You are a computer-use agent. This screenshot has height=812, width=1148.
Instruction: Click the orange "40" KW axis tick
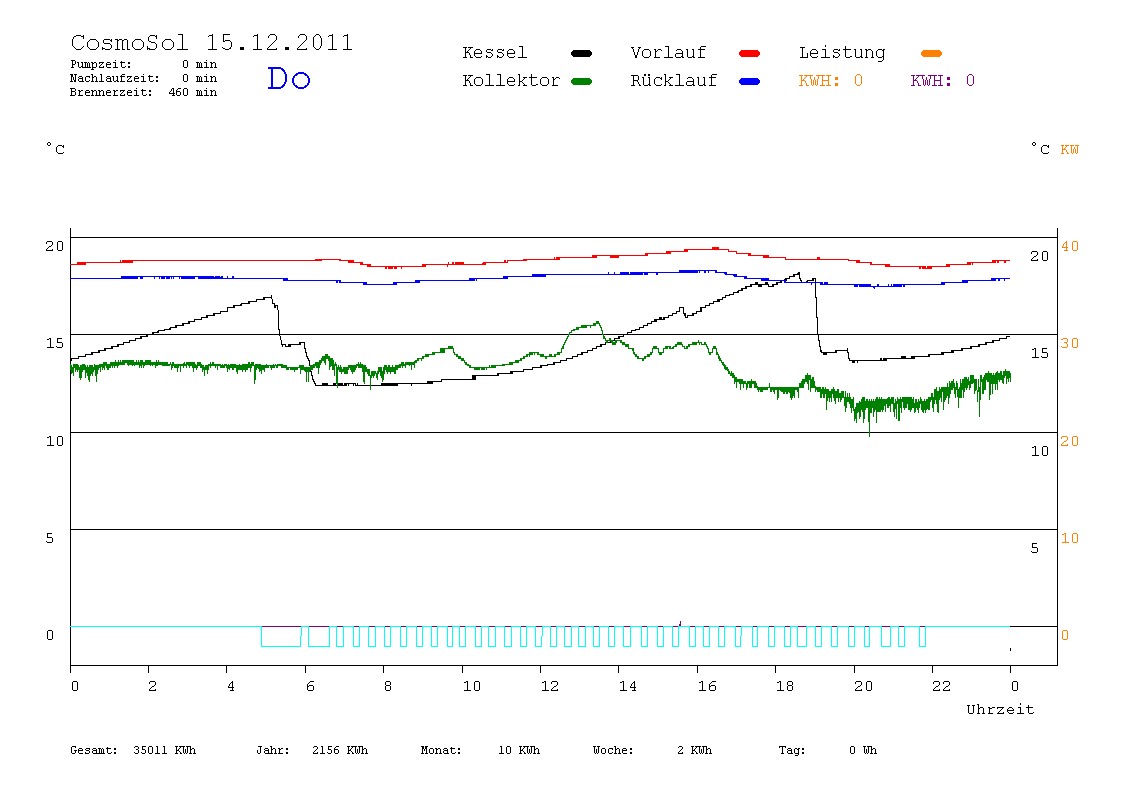pos(1070,246)
